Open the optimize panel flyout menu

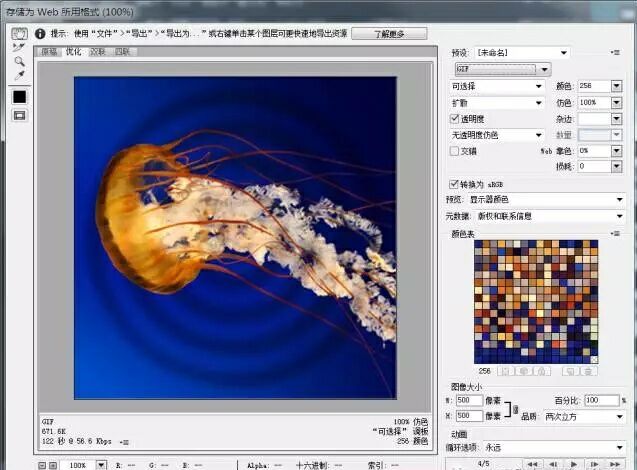tap(615, 52)
